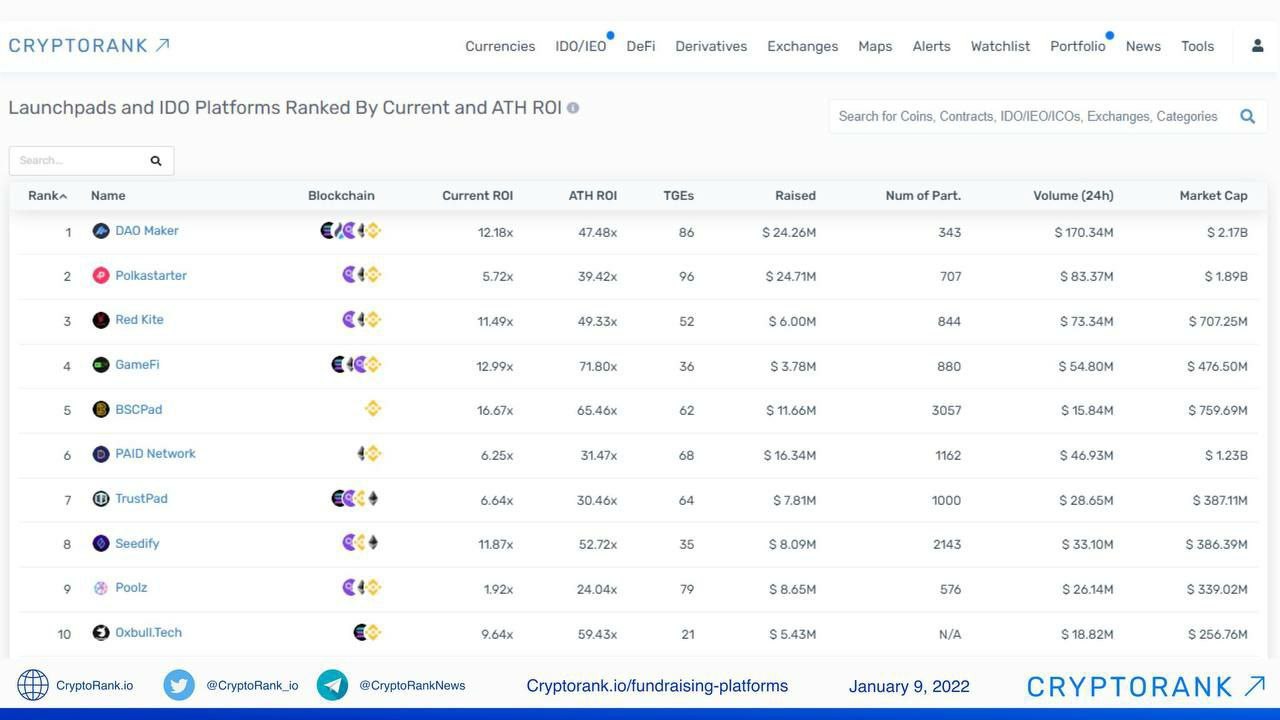Open the Derivatives menu
Screen dimensions: 1280x720
(x=711, y=46)
